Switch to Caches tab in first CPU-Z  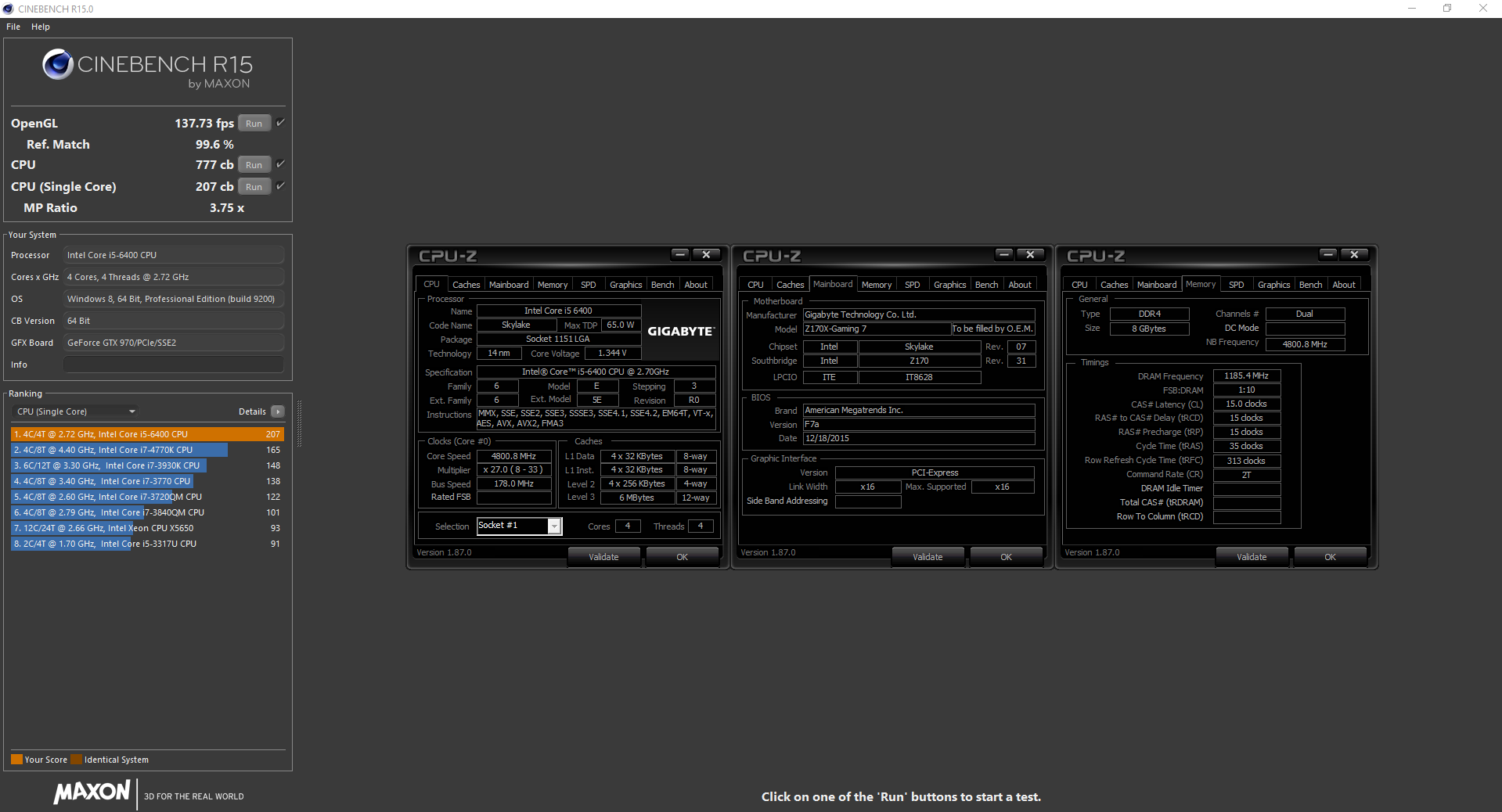(x=466, y=285)
